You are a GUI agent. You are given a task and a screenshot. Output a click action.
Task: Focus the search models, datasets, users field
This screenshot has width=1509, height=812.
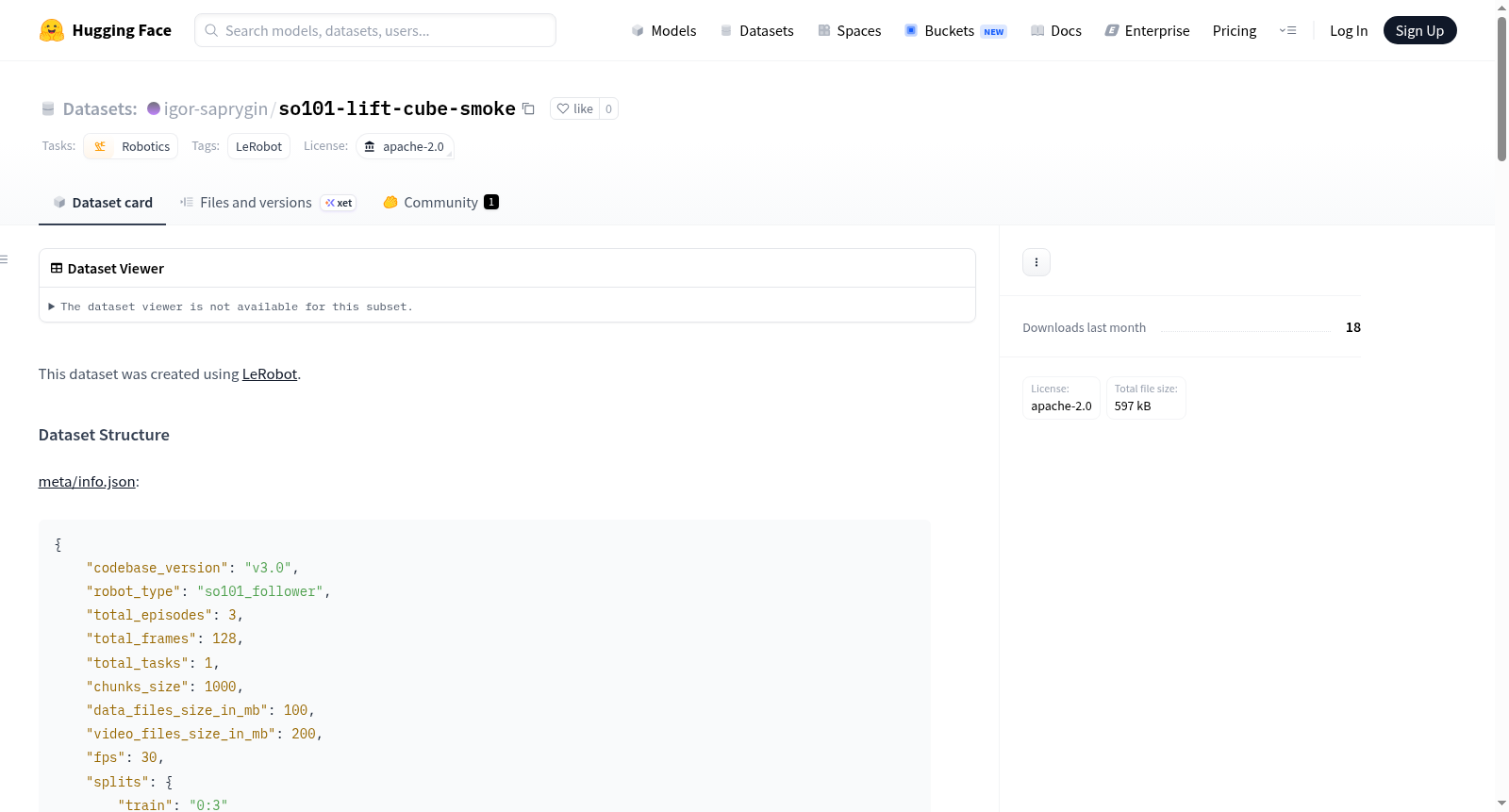point(375,30)
